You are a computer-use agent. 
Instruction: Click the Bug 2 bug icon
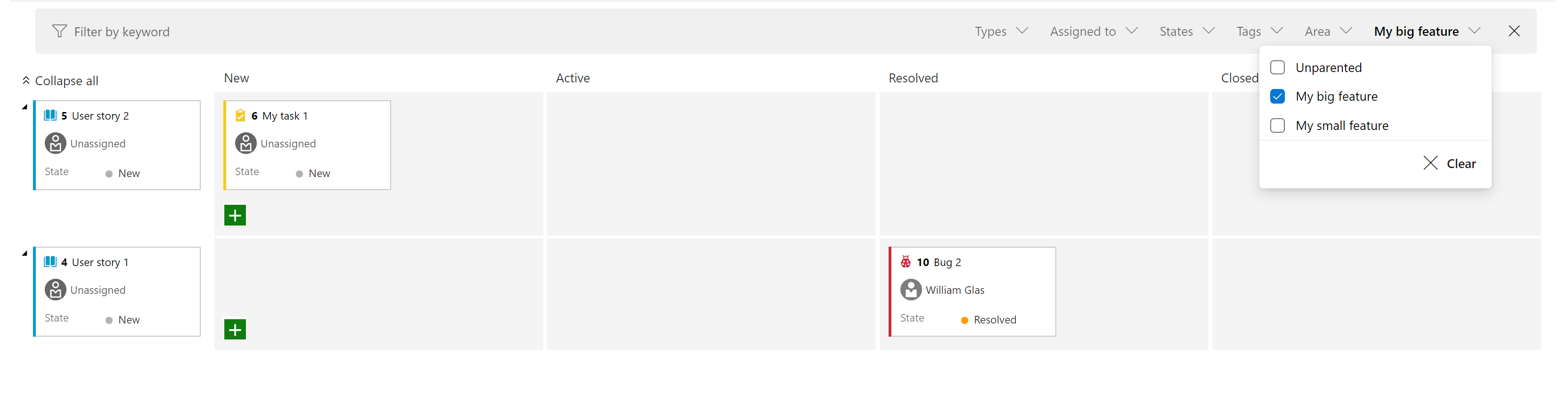[x=906, y=262]
